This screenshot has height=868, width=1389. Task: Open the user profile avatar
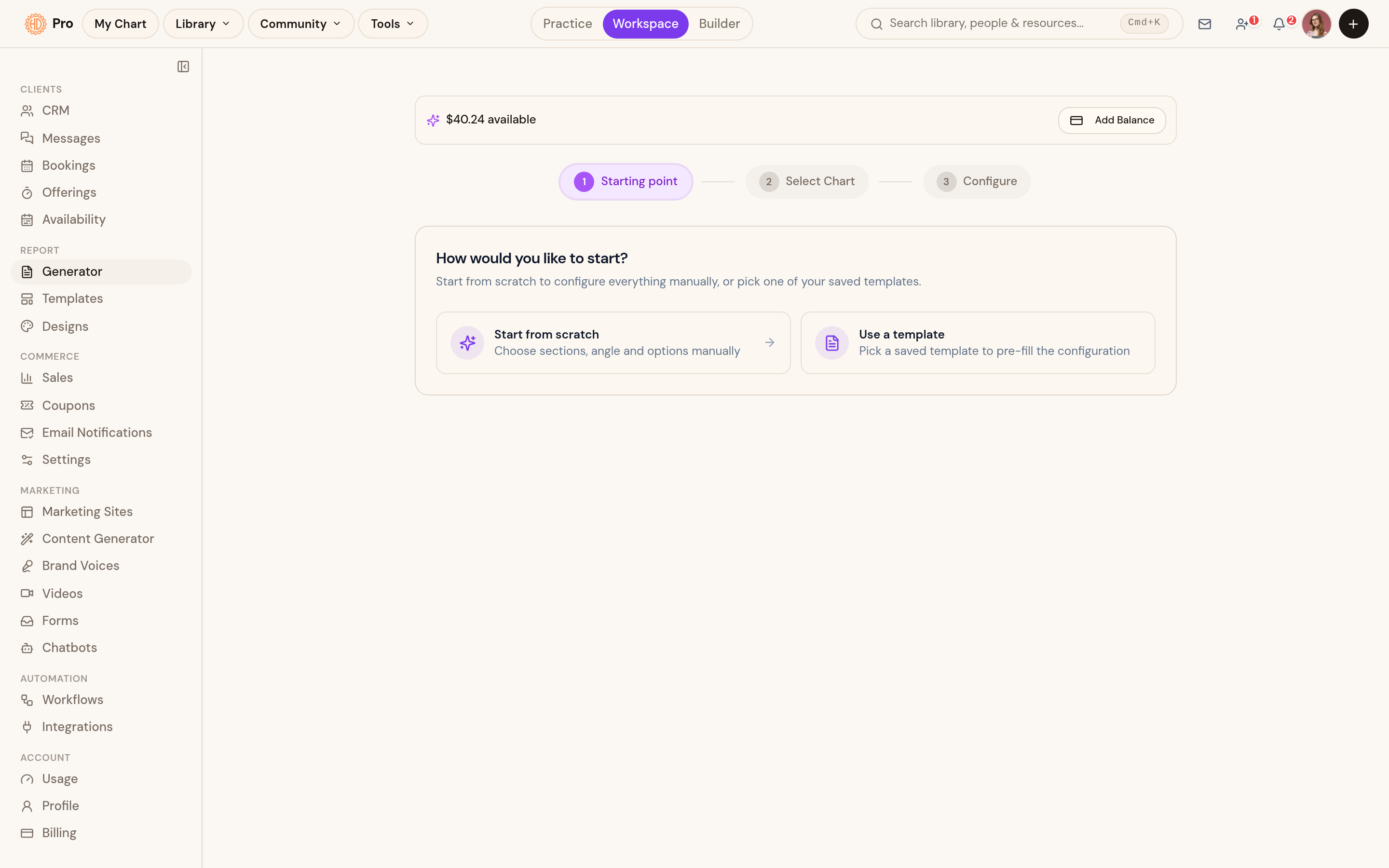tap(1316, 24)
